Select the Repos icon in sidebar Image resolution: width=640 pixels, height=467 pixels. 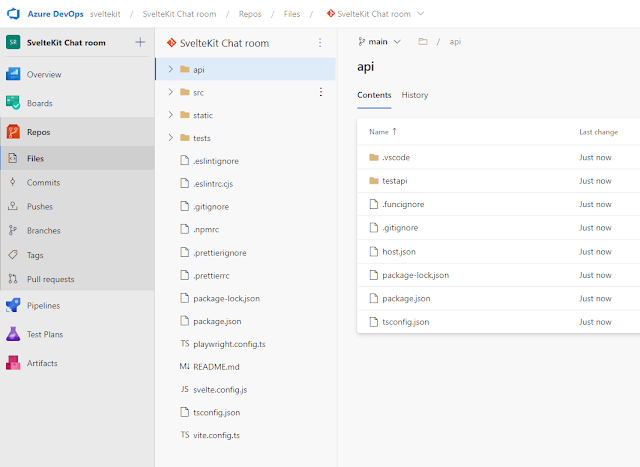(x=13, y=132)
